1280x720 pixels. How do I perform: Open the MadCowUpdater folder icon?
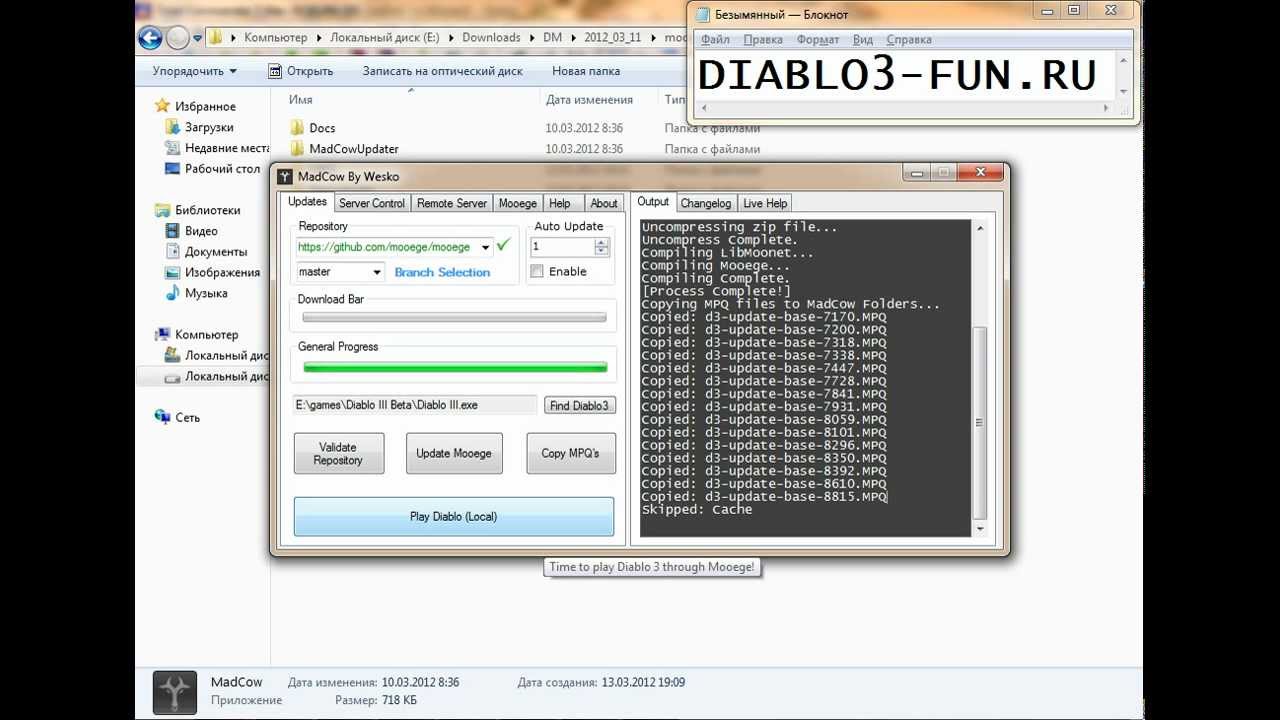coord(297,149)
